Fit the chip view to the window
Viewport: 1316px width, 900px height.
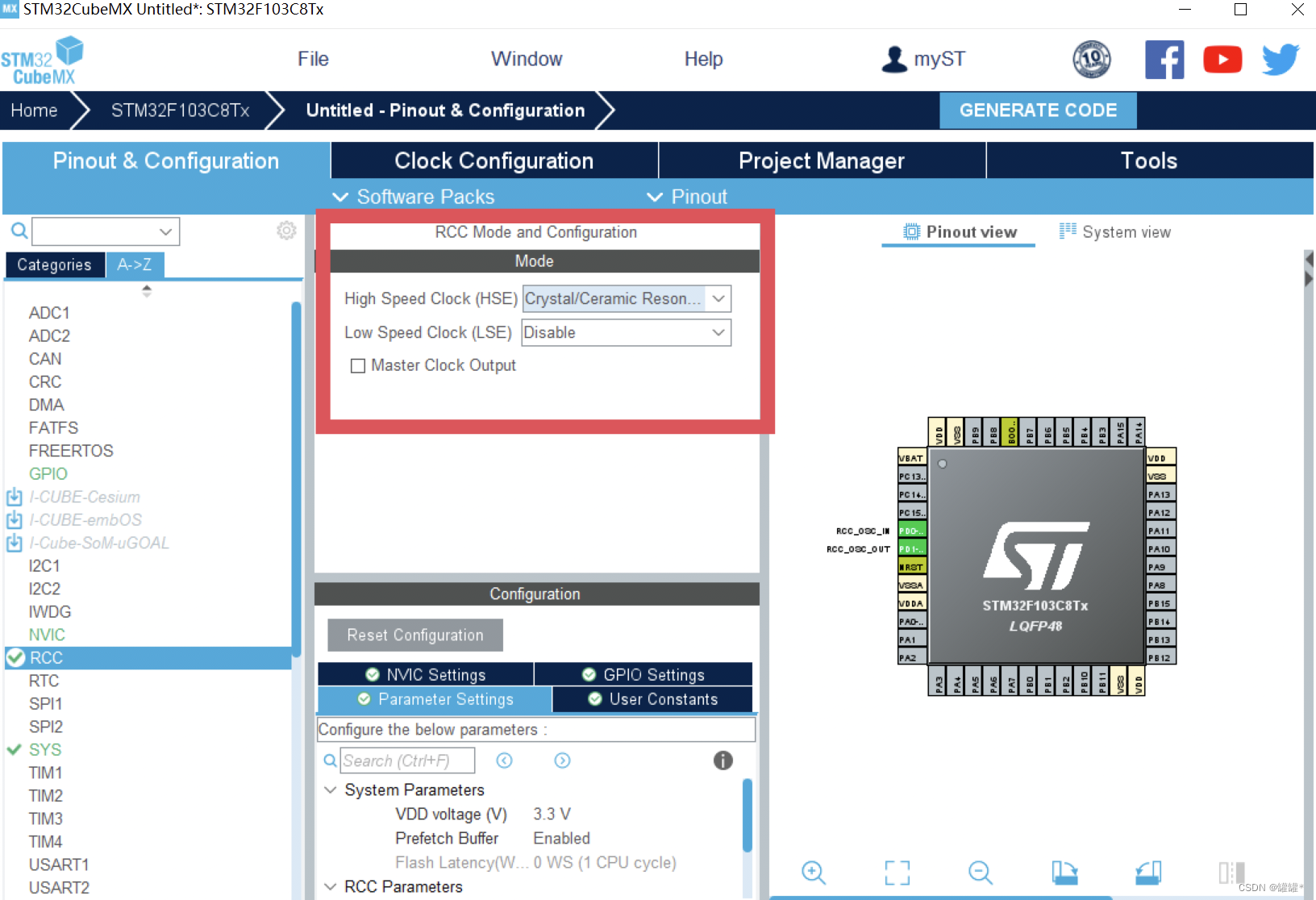[897, 873]
